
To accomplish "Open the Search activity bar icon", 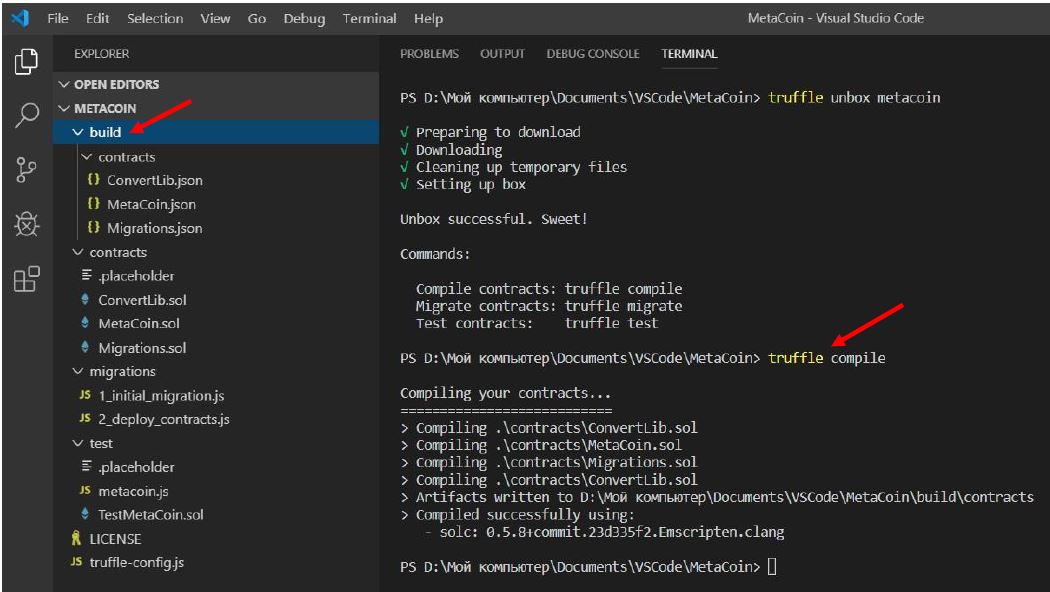I will point(27,115).
